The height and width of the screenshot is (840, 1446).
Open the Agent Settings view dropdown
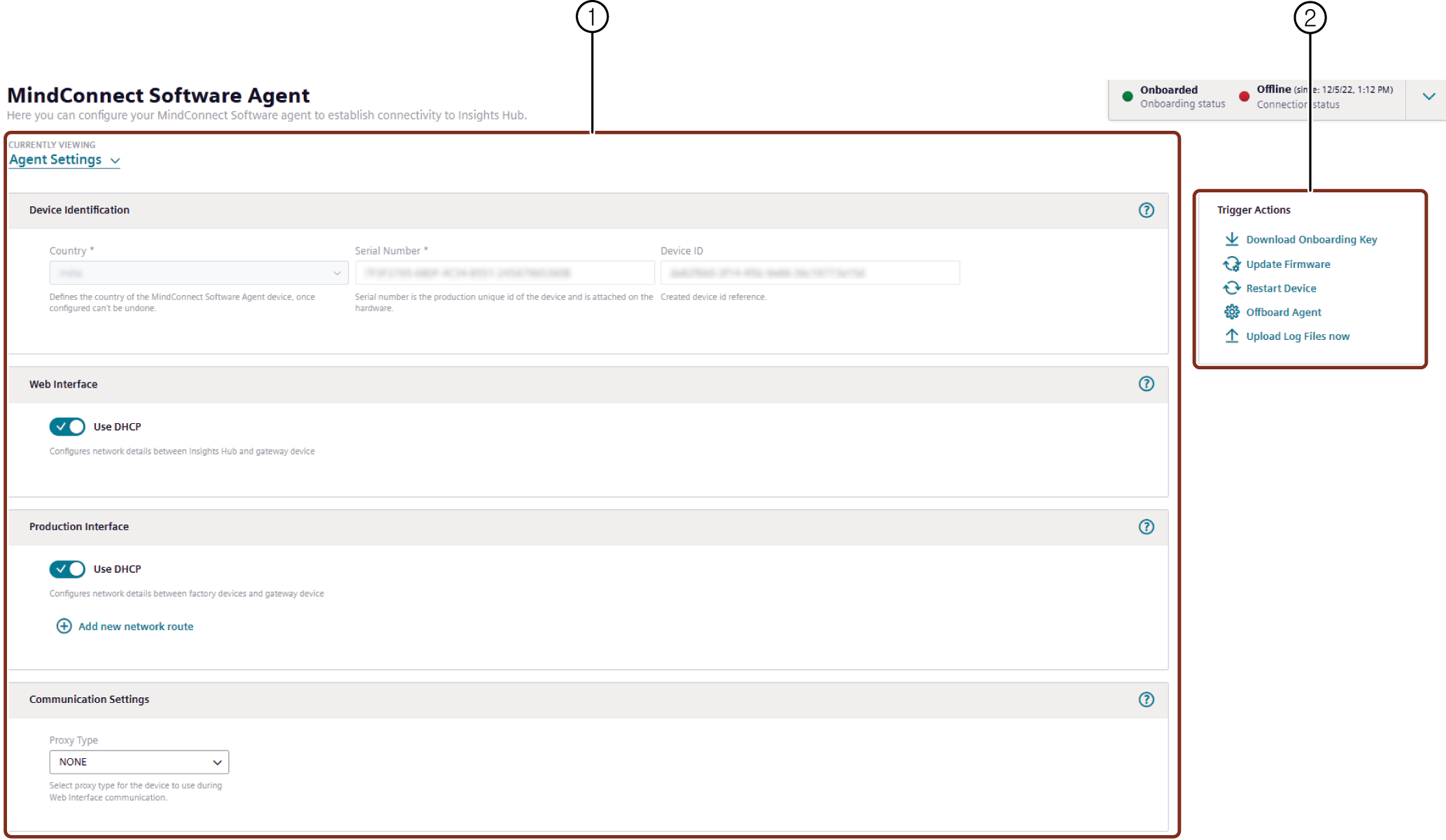(64, 160)
